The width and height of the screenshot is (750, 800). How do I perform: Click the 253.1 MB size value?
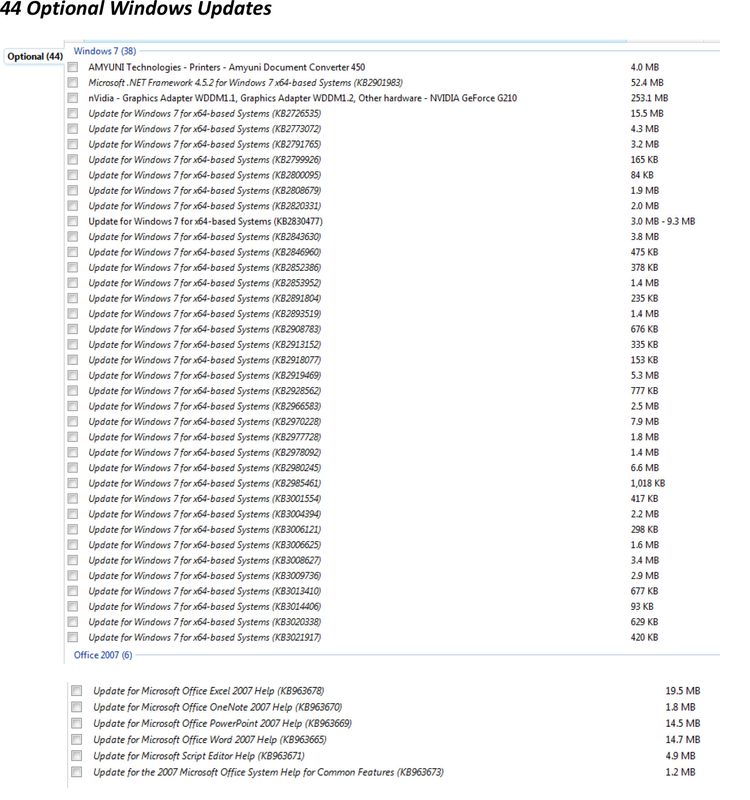pyautogui.click(x=649, y=98)
